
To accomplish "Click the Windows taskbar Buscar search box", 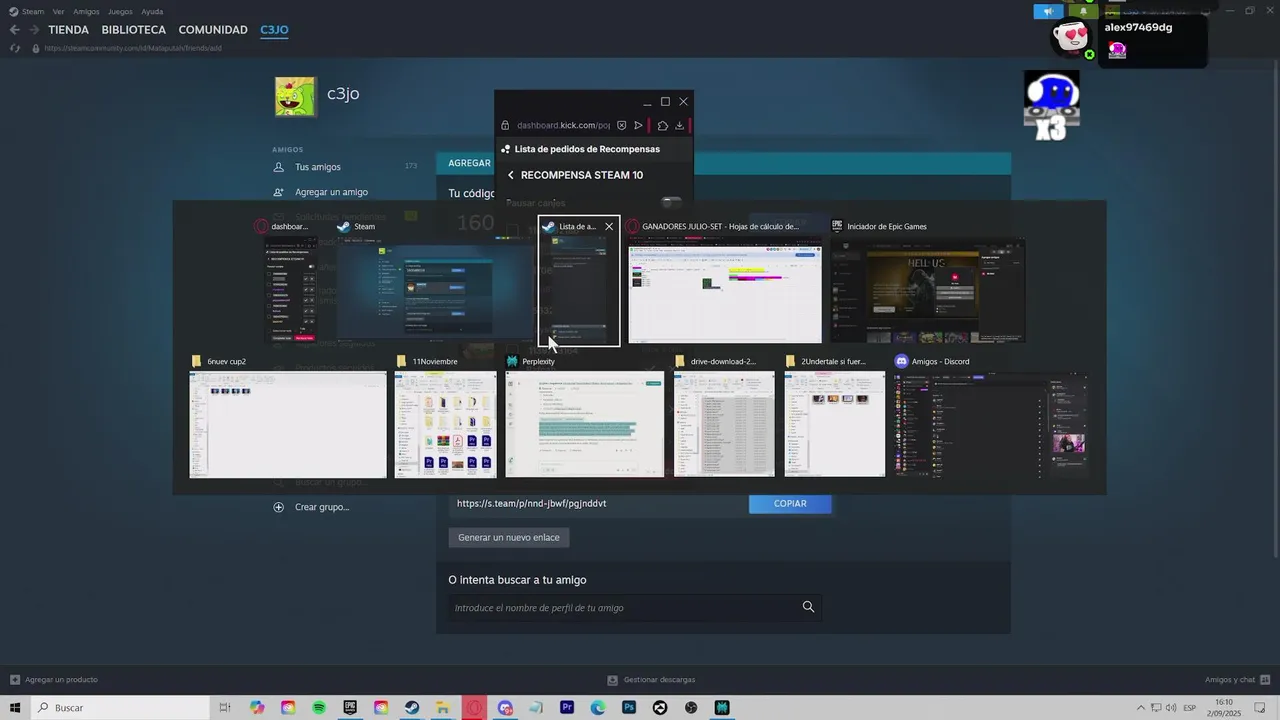I will (x=120, y=708).
